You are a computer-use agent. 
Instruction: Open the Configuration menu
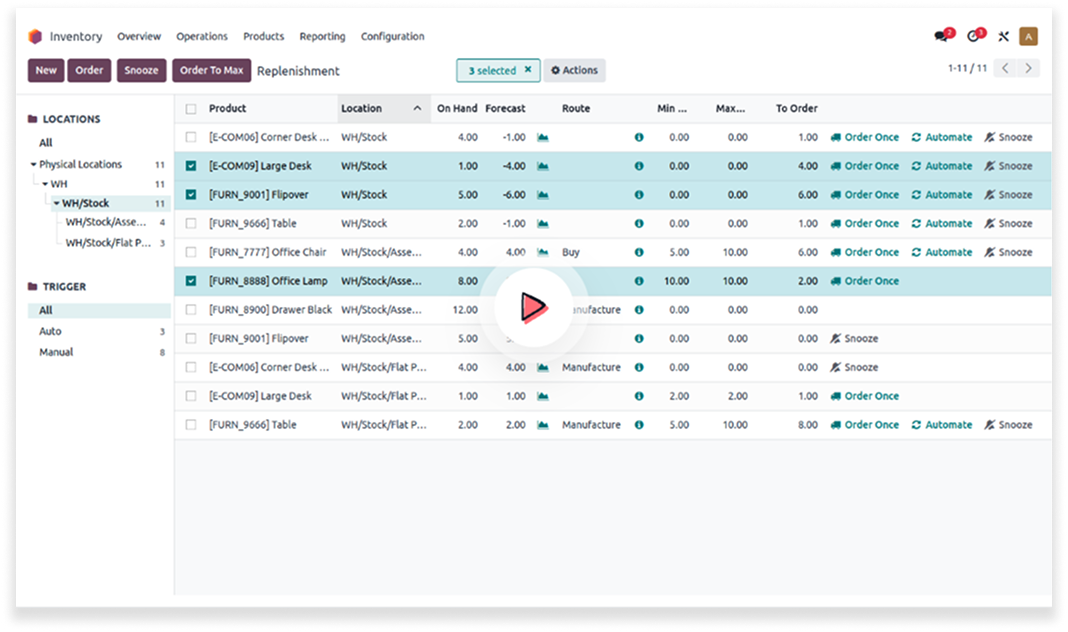[392, 37]
